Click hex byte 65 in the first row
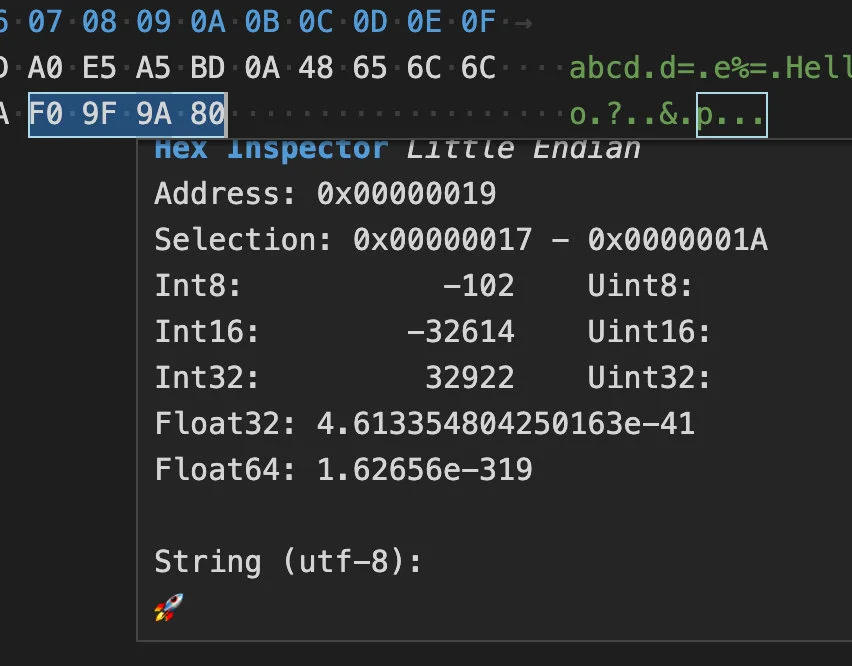 pos(369,68)
